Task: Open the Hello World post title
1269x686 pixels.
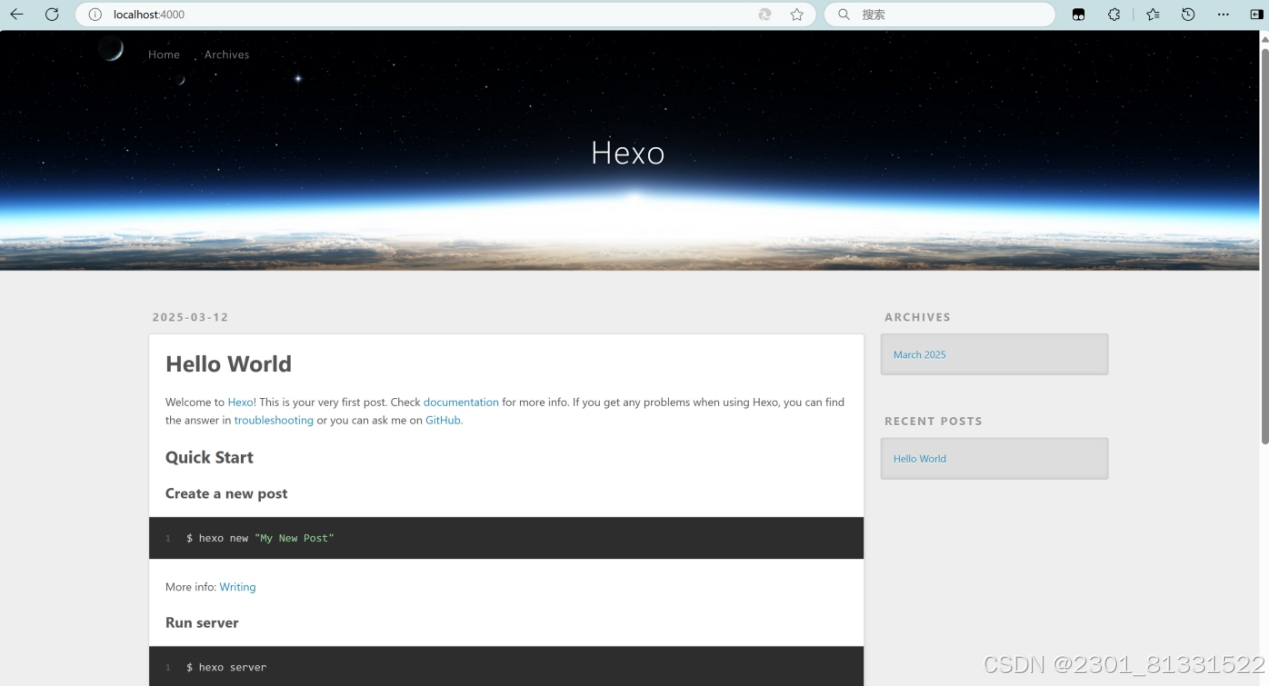Action: (x=228, y=364)
